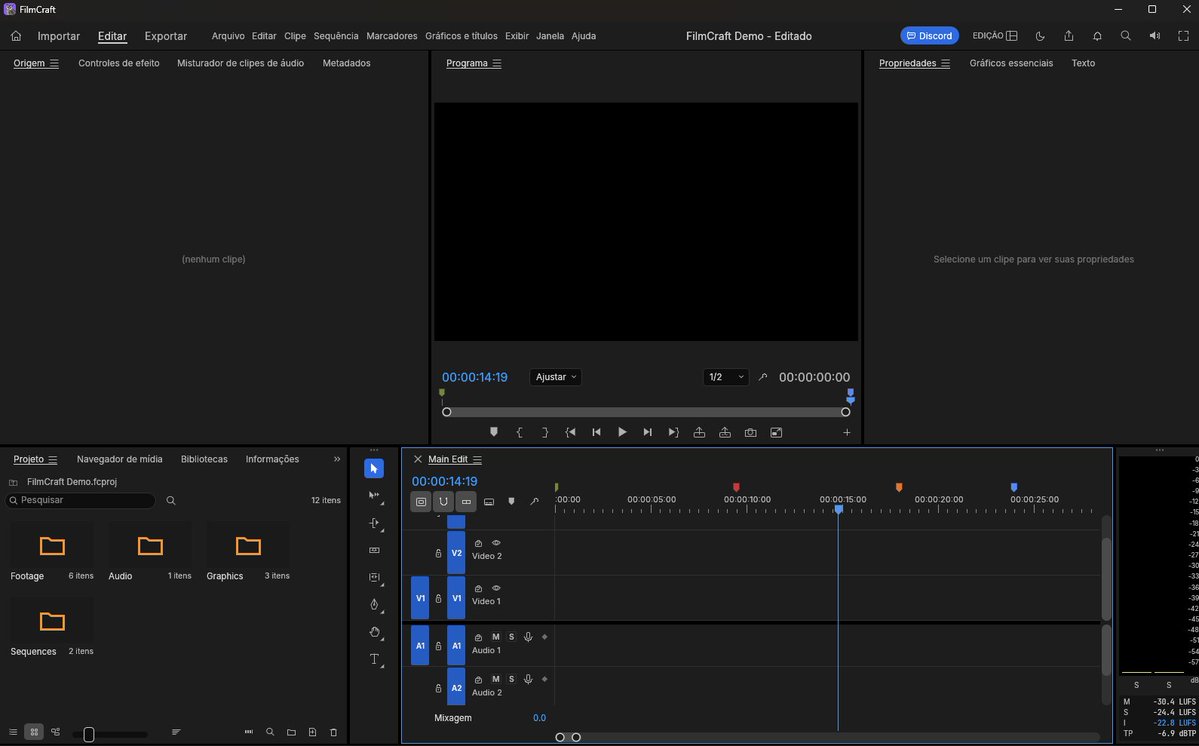Add a marker in the Program monitor
The width and height of the screenshot is (1199, 746).
[494, 433]
